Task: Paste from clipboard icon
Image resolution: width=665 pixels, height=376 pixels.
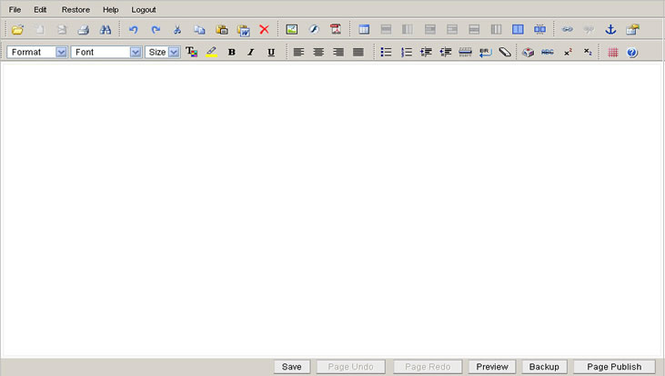Action: tap(221, 30)
